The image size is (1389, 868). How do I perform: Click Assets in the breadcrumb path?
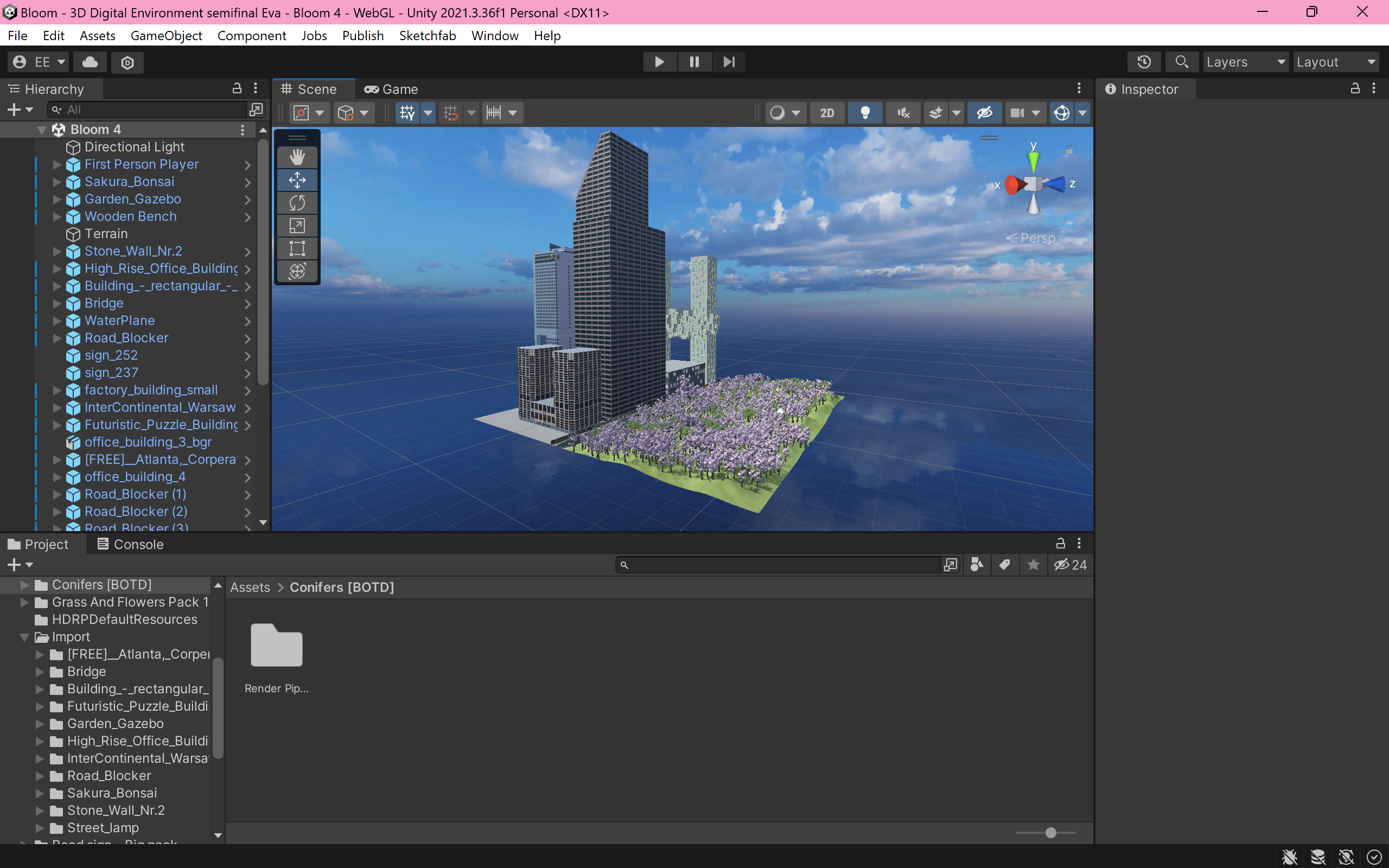(x=250, y=588)
